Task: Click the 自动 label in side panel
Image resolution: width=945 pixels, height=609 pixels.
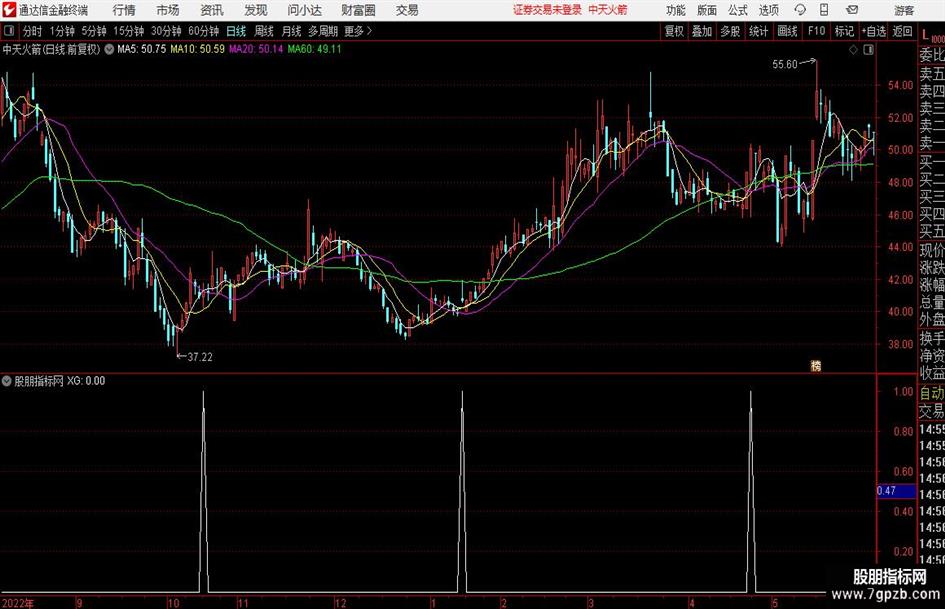Action: pos(932,393)
